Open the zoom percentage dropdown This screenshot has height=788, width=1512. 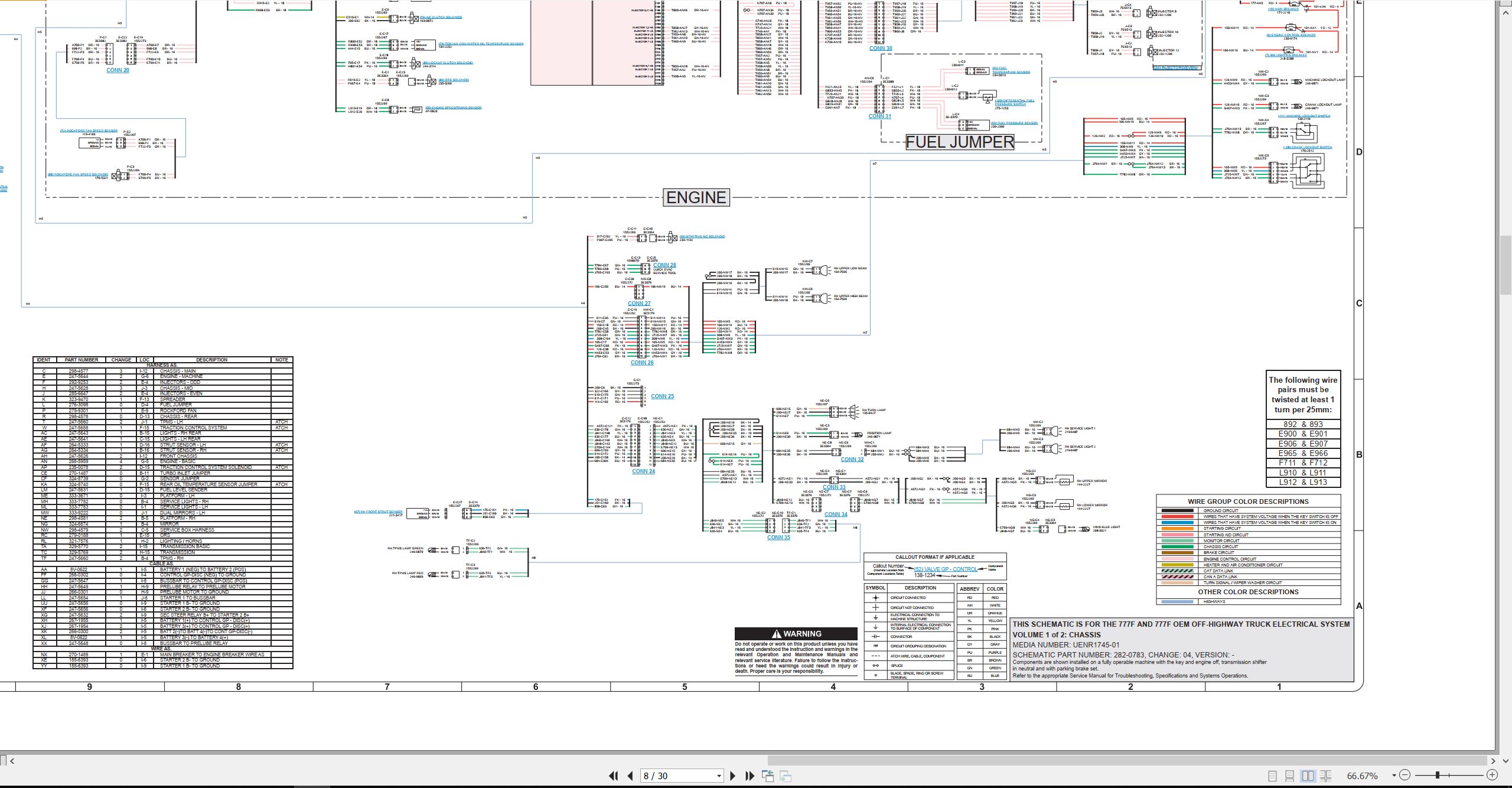pyautogui.click(x=1394, y=776)
